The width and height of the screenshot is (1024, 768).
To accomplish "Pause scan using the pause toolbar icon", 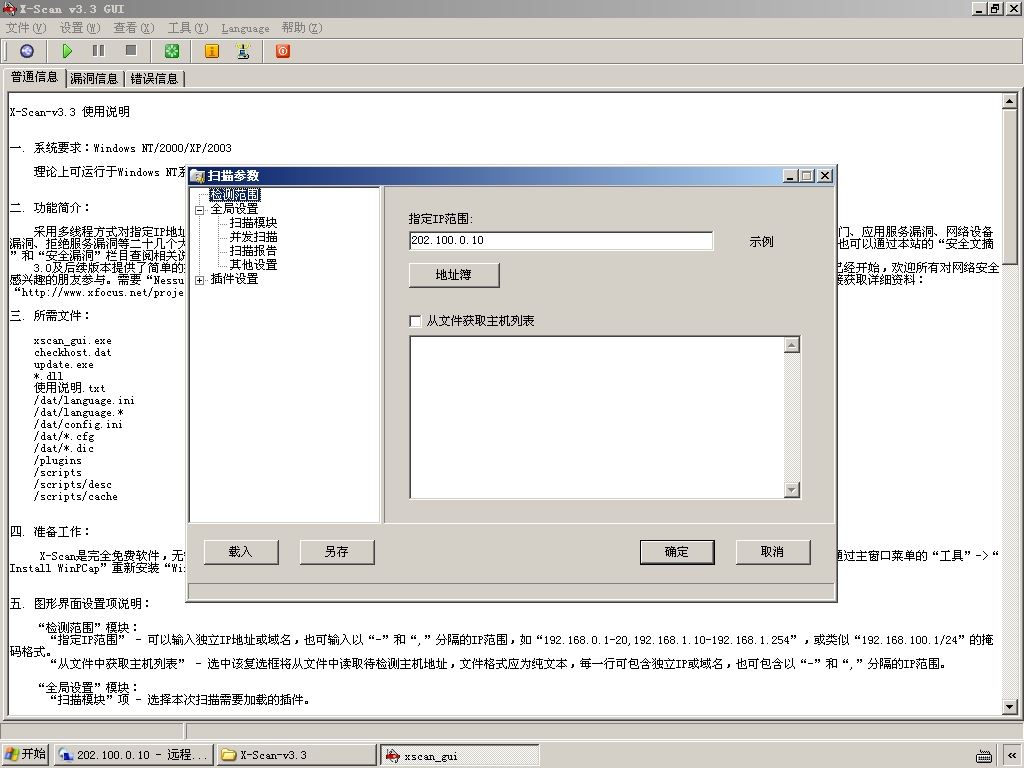I will (99, 51).
